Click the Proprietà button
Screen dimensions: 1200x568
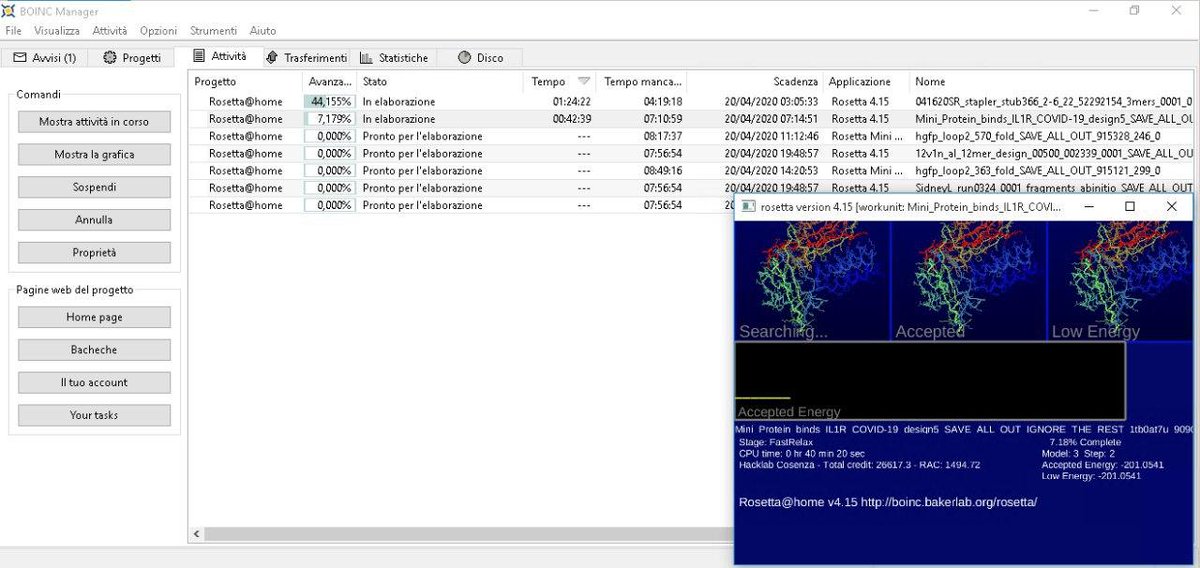[94, 253]
